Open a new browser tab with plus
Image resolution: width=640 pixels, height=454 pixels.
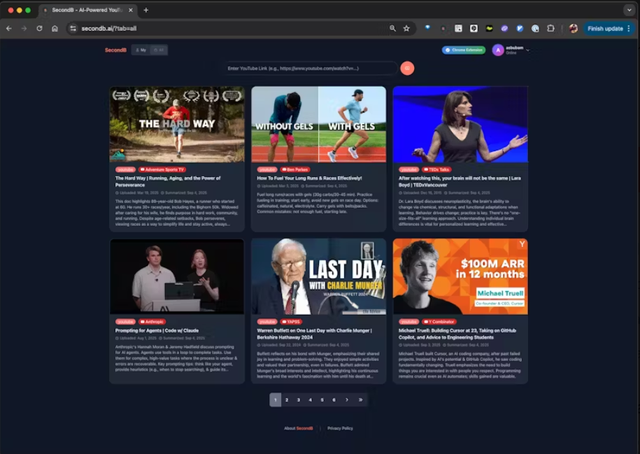pyautogui.click(x=146, y=10)
